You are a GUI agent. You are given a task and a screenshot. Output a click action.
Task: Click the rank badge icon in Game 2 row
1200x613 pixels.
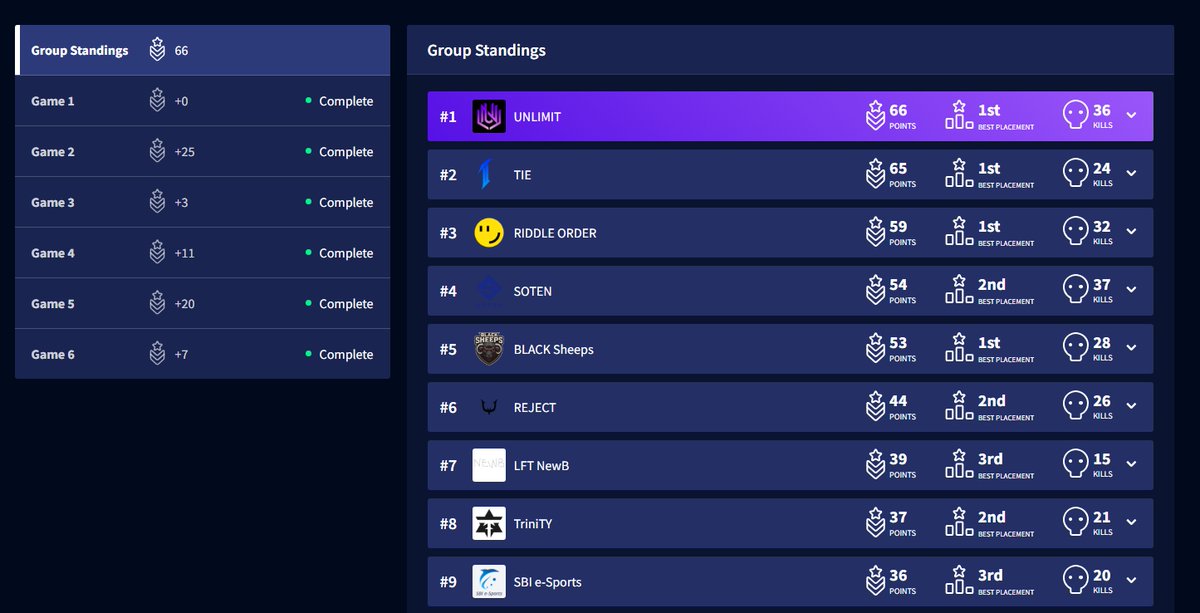[157, 152]
